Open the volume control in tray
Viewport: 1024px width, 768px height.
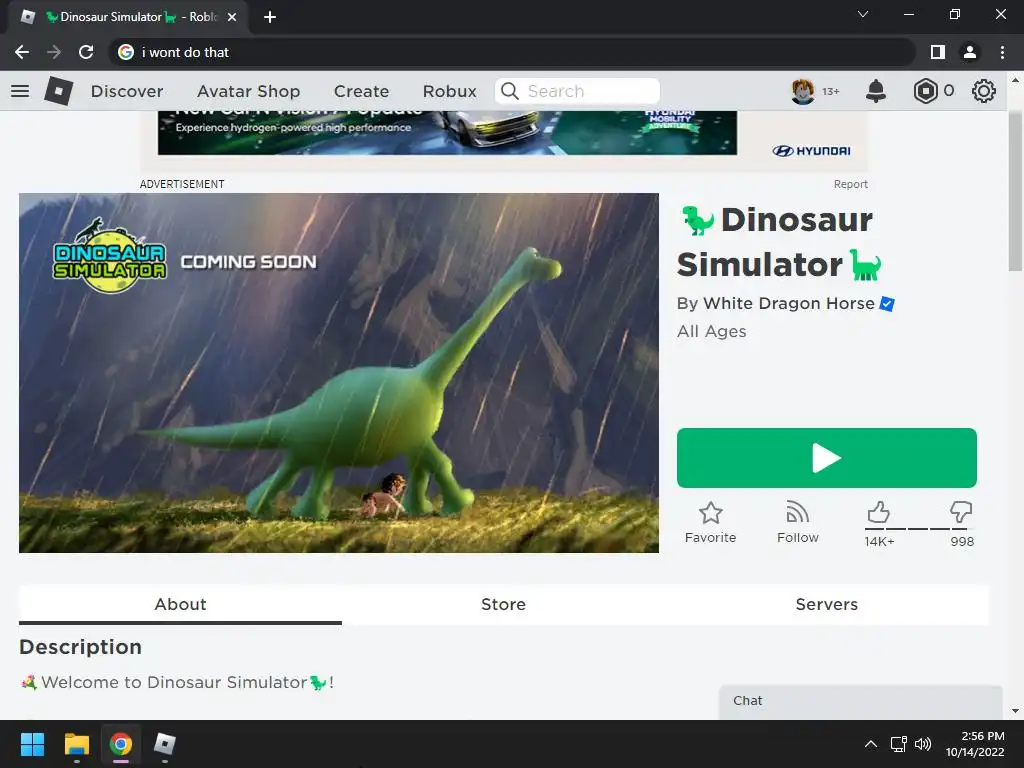(x=923, y=744)
